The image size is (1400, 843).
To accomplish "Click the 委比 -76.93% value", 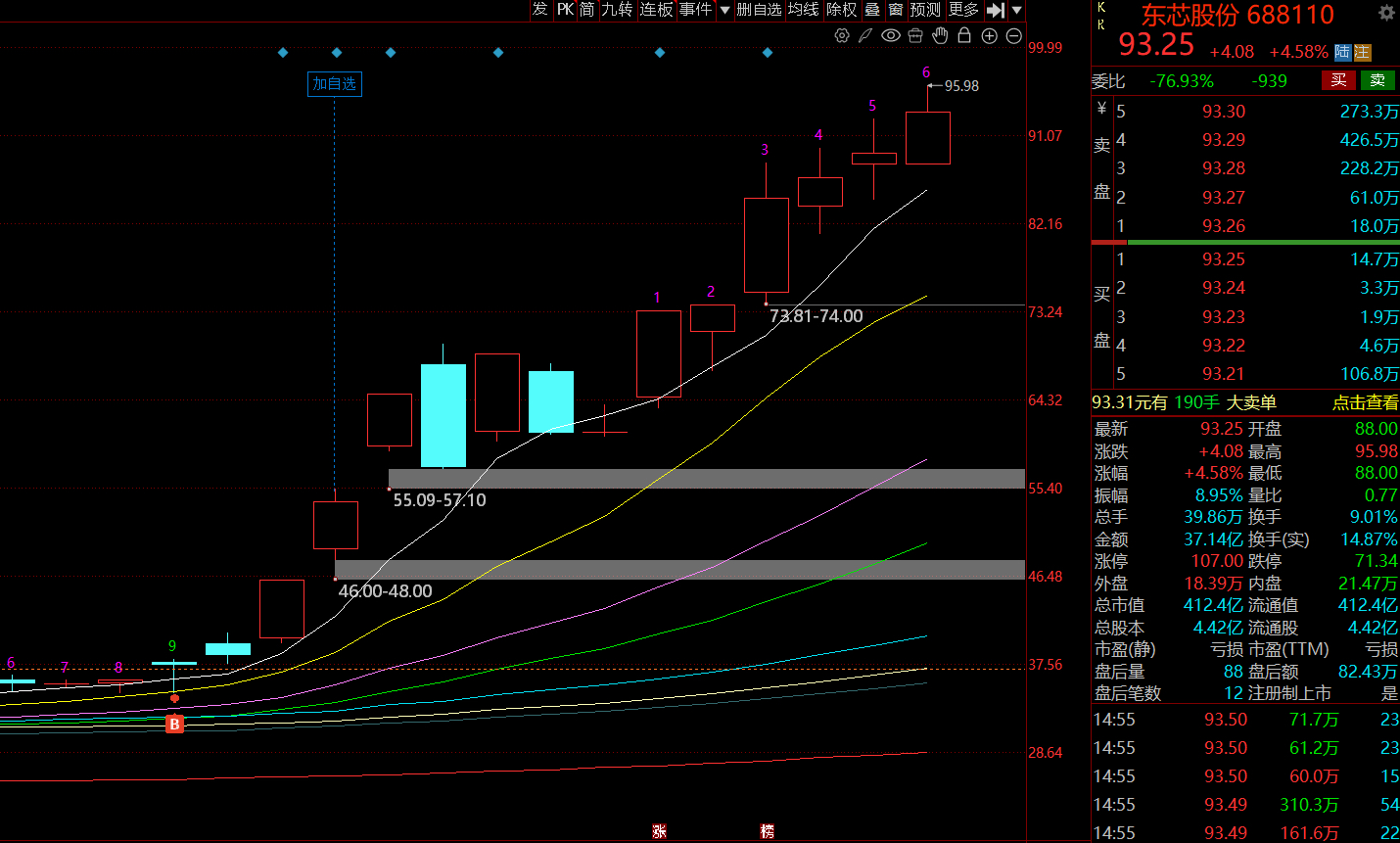I will click(x=1182, y=81).
